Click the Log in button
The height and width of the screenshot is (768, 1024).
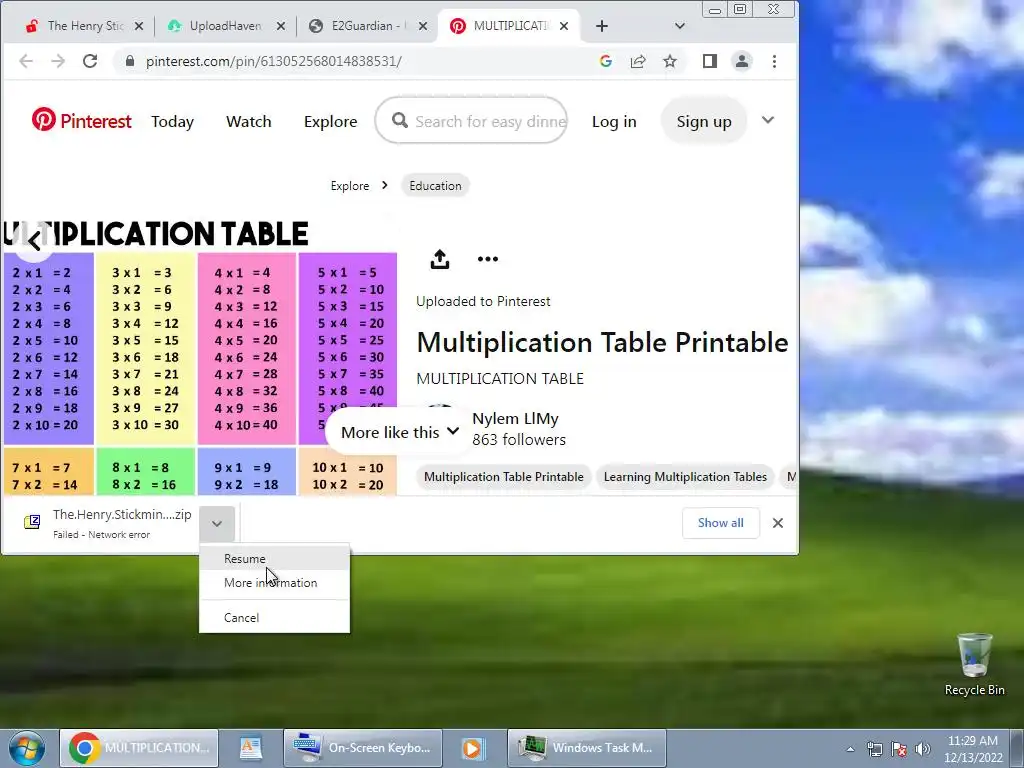click(x=614, y=121)
